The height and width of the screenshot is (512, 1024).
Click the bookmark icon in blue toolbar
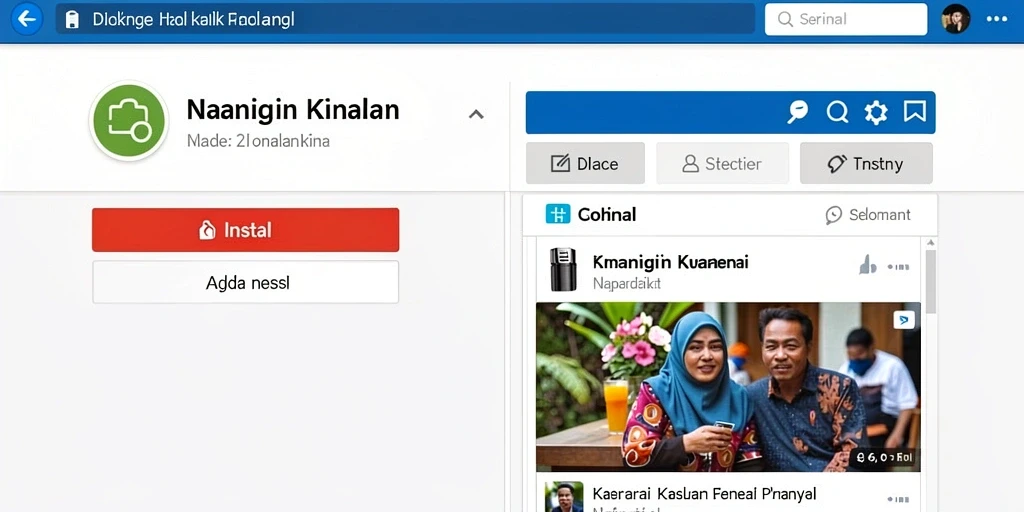pyautogui.click(x=914, y=112)
